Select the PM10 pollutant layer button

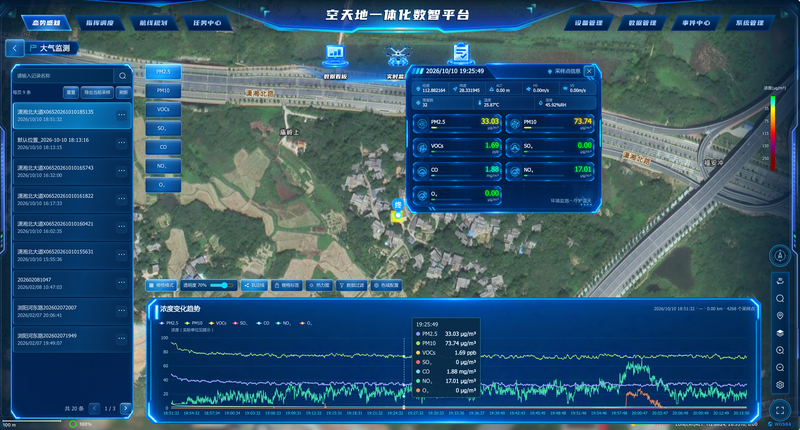[x=163, y=91]
